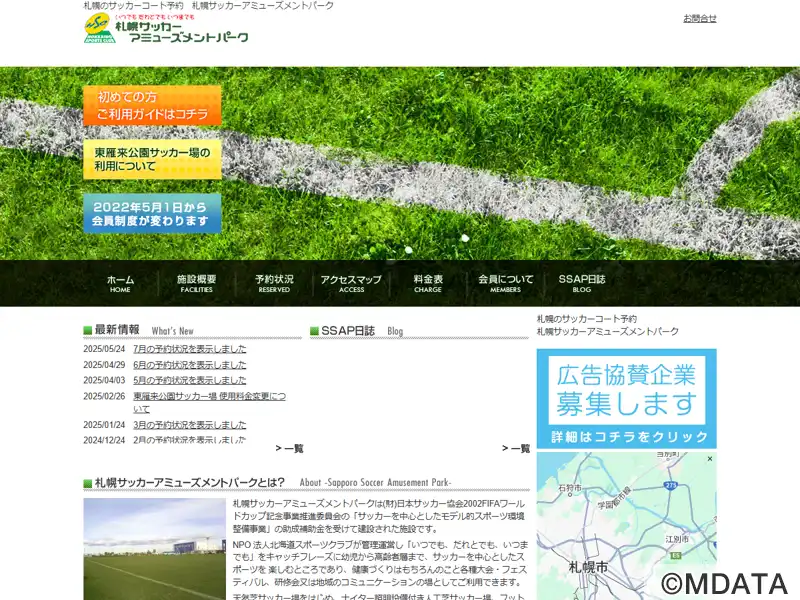This screenshot has width=800, height=600.
Task: Open the お問合せ contact link
Action: 699,18
